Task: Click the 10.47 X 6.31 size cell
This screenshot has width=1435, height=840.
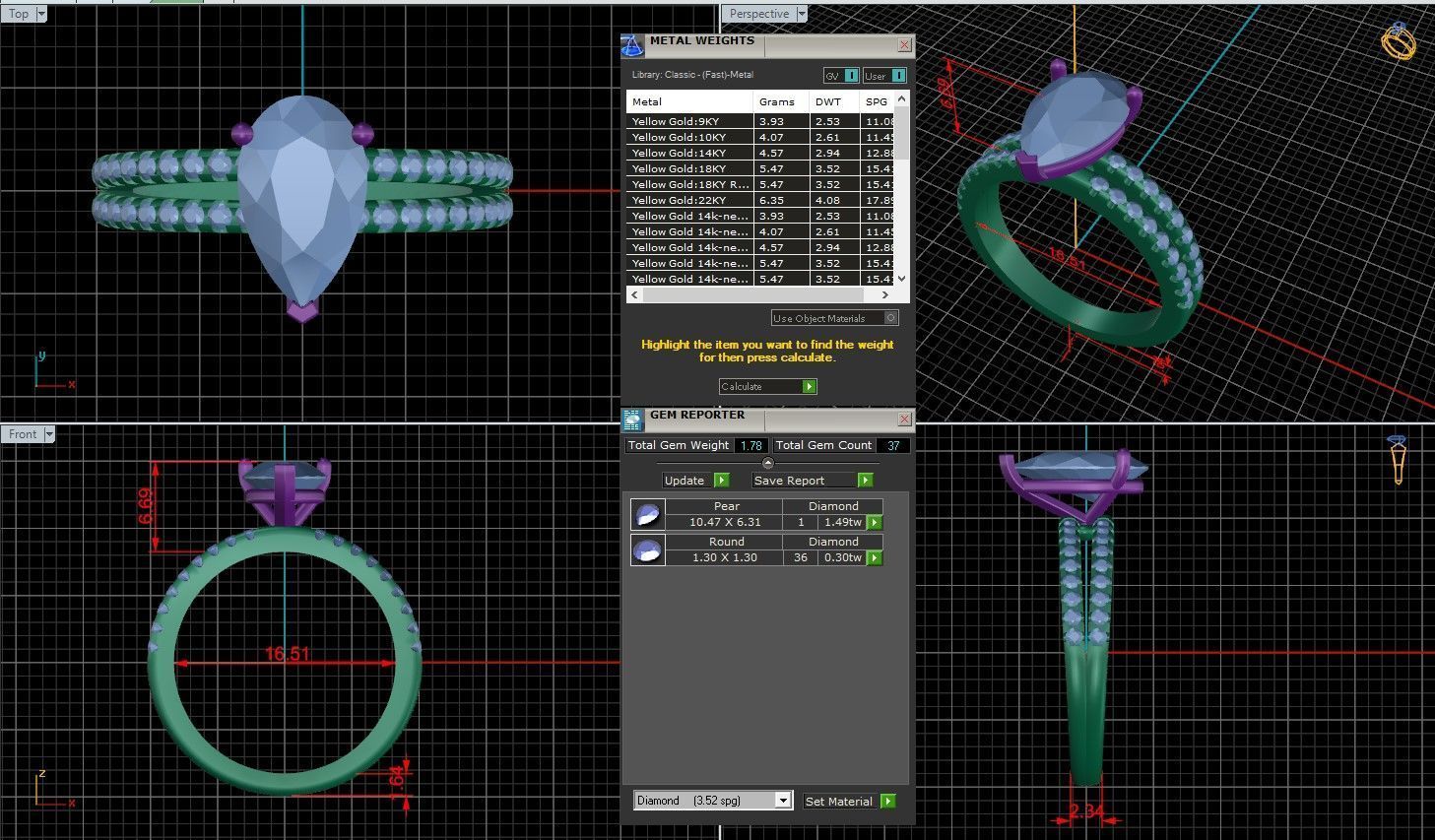Action: (725, 523)
